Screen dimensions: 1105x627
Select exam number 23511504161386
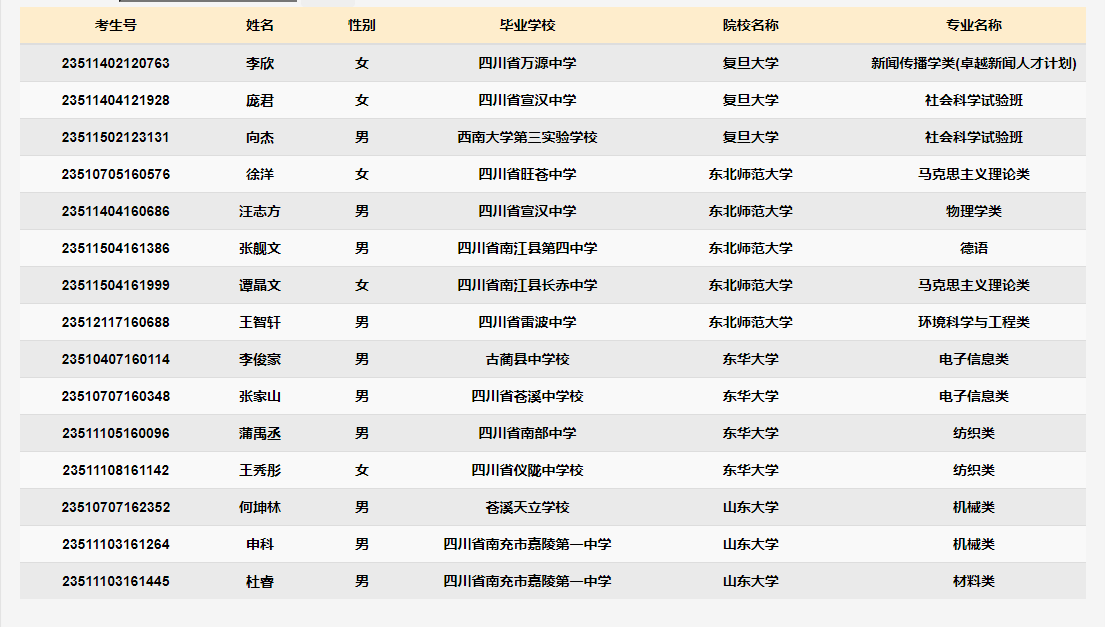116,248
